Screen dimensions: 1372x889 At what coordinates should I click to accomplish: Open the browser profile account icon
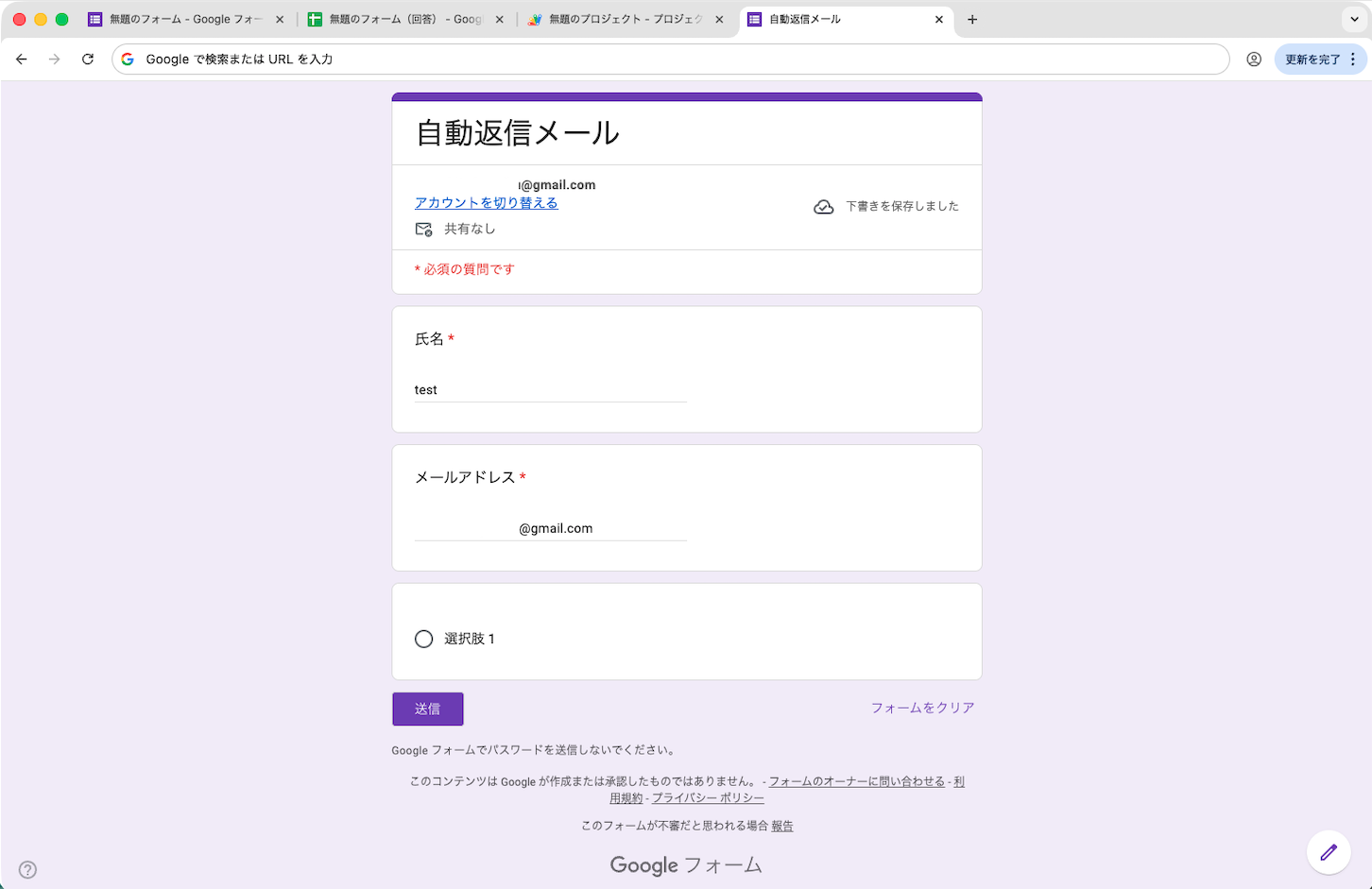pyautogui.click(x=1254, y=59)
